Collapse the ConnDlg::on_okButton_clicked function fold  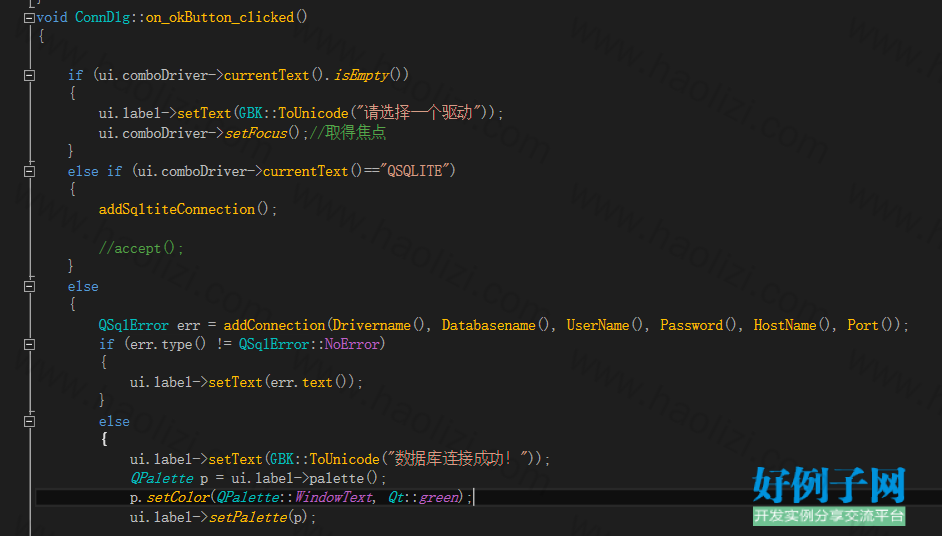tap(29, 18)
